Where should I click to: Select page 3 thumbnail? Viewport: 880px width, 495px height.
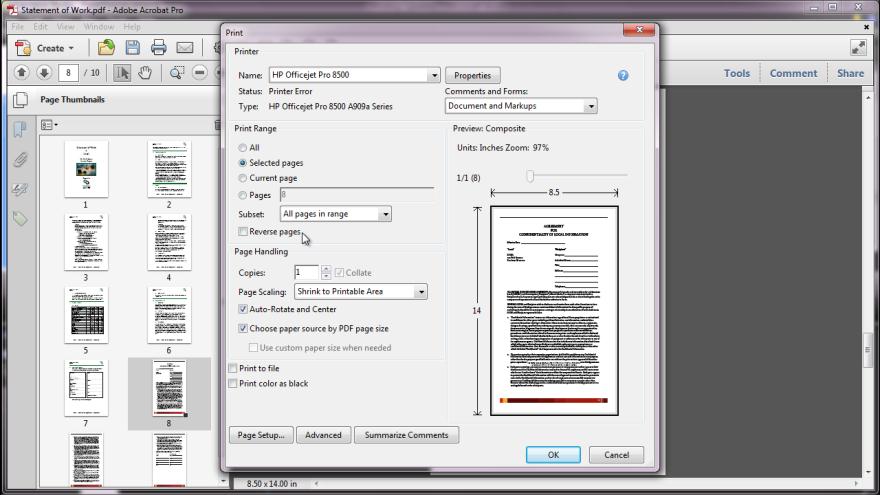click(x=86, y=242)
